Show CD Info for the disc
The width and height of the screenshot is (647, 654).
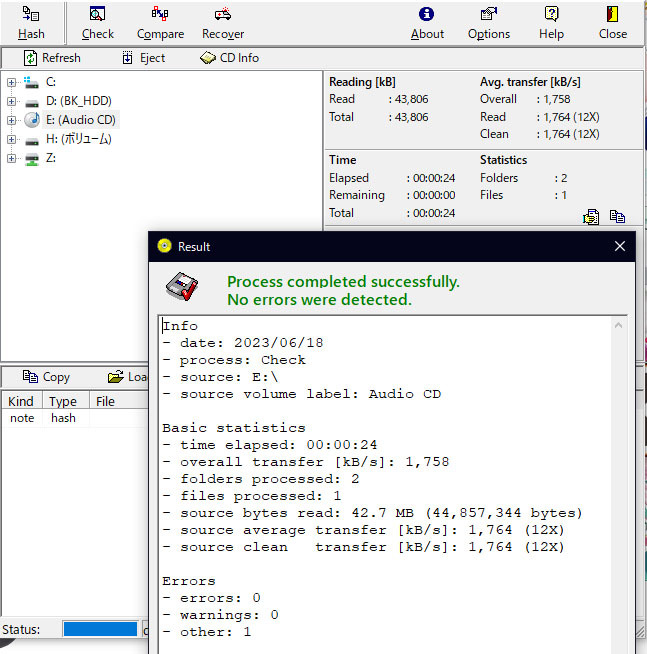coord(229,58)
